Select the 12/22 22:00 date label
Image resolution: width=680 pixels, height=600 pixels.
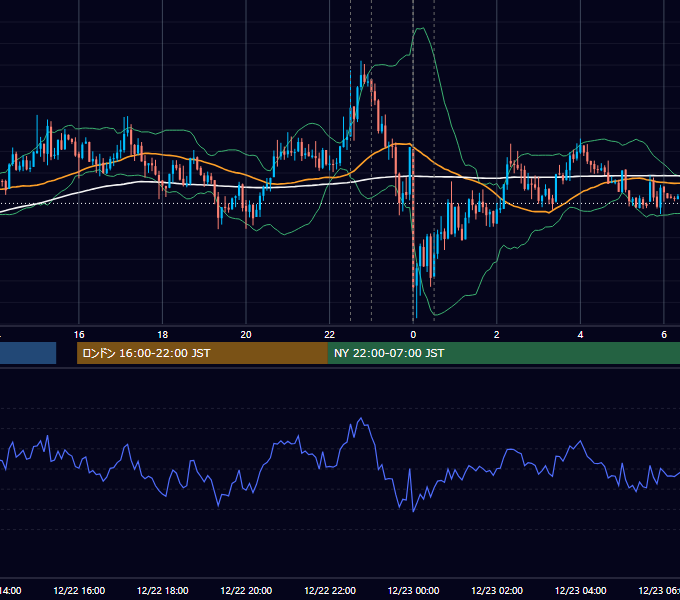330,590
